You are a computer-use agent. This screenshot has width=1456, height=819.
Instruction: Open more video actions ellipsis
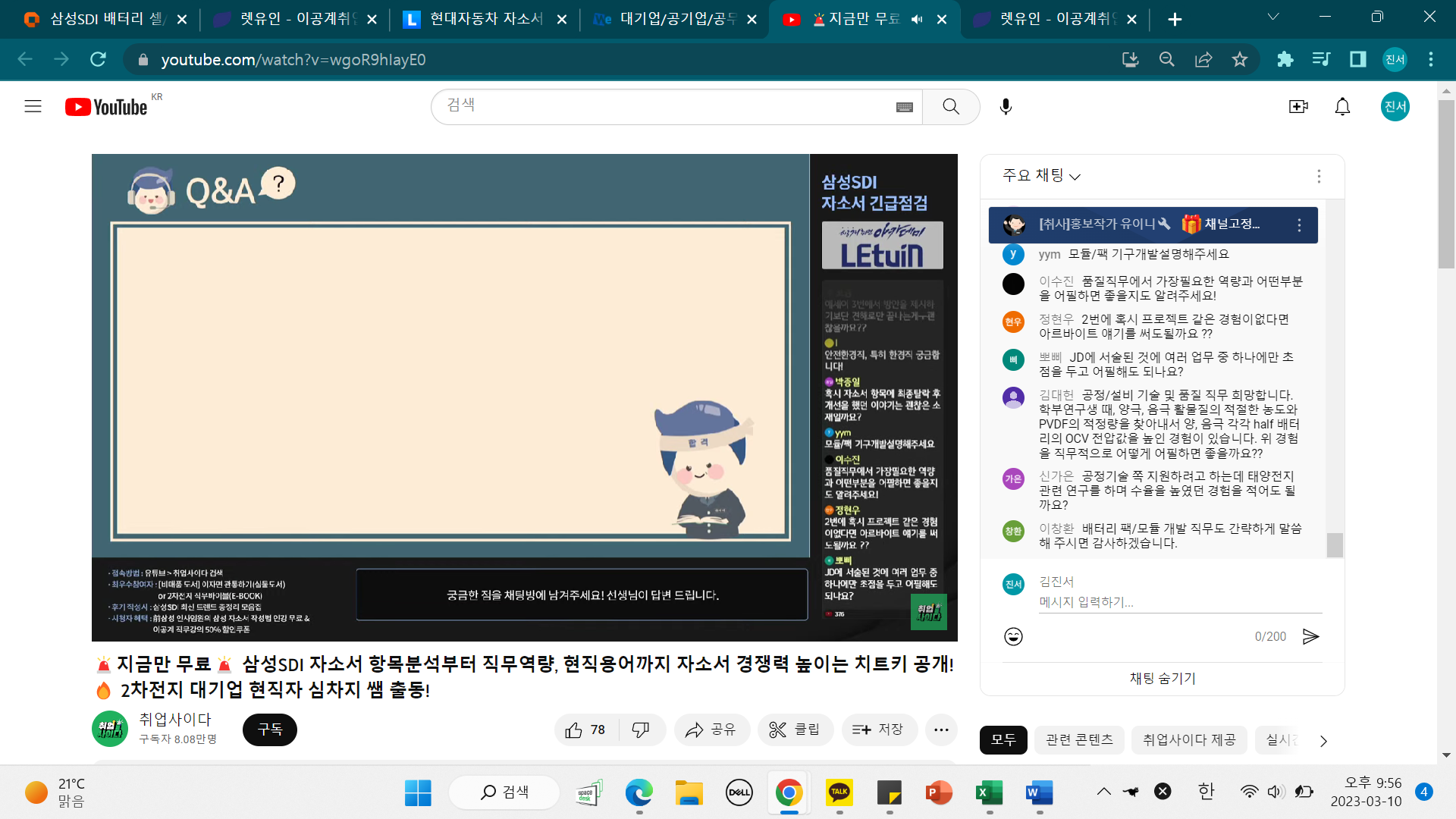pos(941,730)
